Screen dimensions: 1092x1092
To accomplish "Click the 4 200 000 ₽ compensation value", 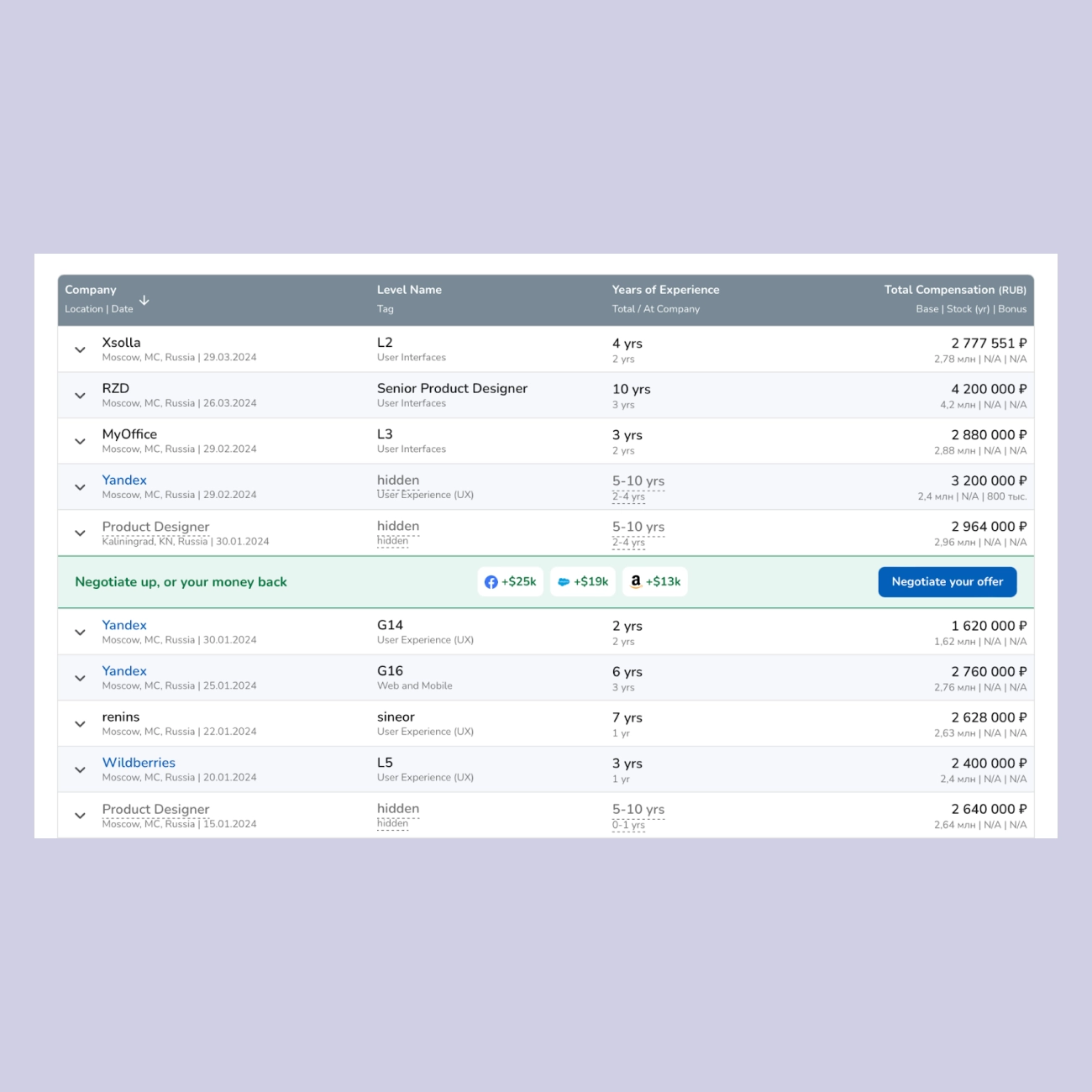I will [x=989, y=389].
